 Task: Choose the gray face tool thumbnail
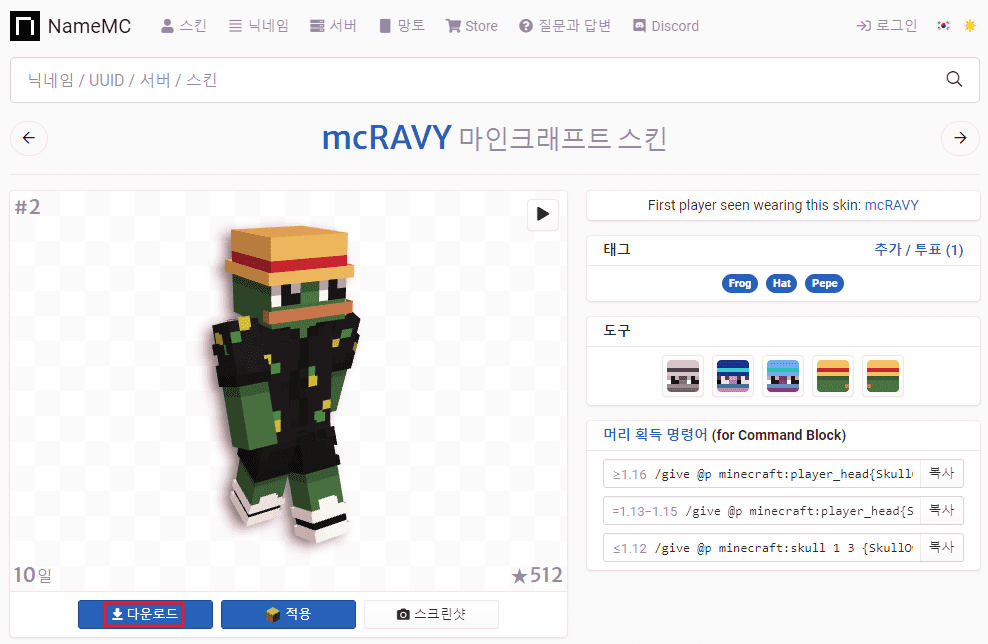click(683, 376)
